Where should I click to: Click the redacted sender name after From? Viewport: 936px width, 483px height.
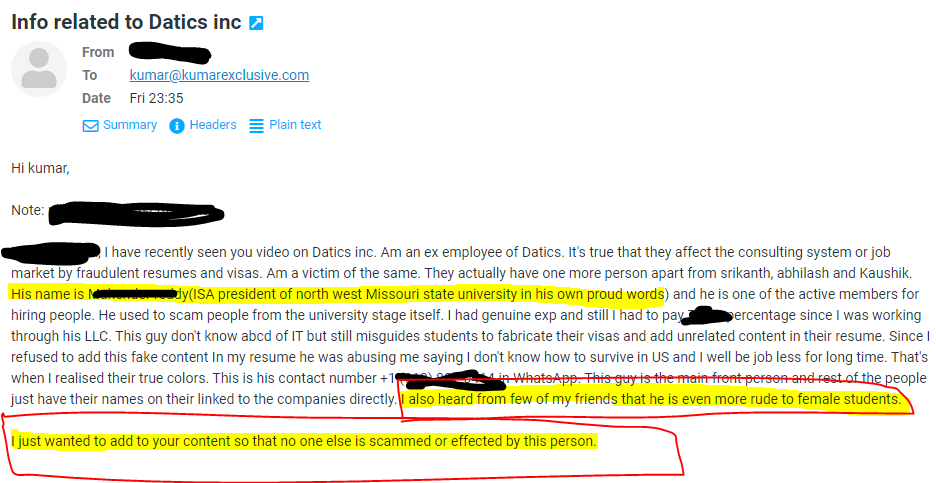[170, 53]
